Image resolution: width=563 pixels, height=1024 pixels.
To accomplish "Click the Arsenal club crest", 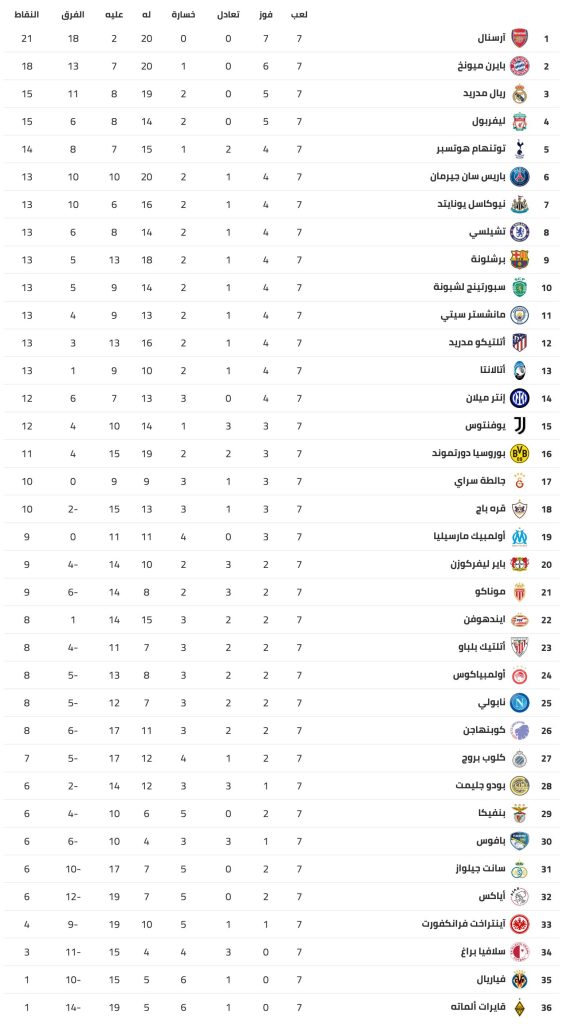I will pyautogui.click(x=519, y=39).
